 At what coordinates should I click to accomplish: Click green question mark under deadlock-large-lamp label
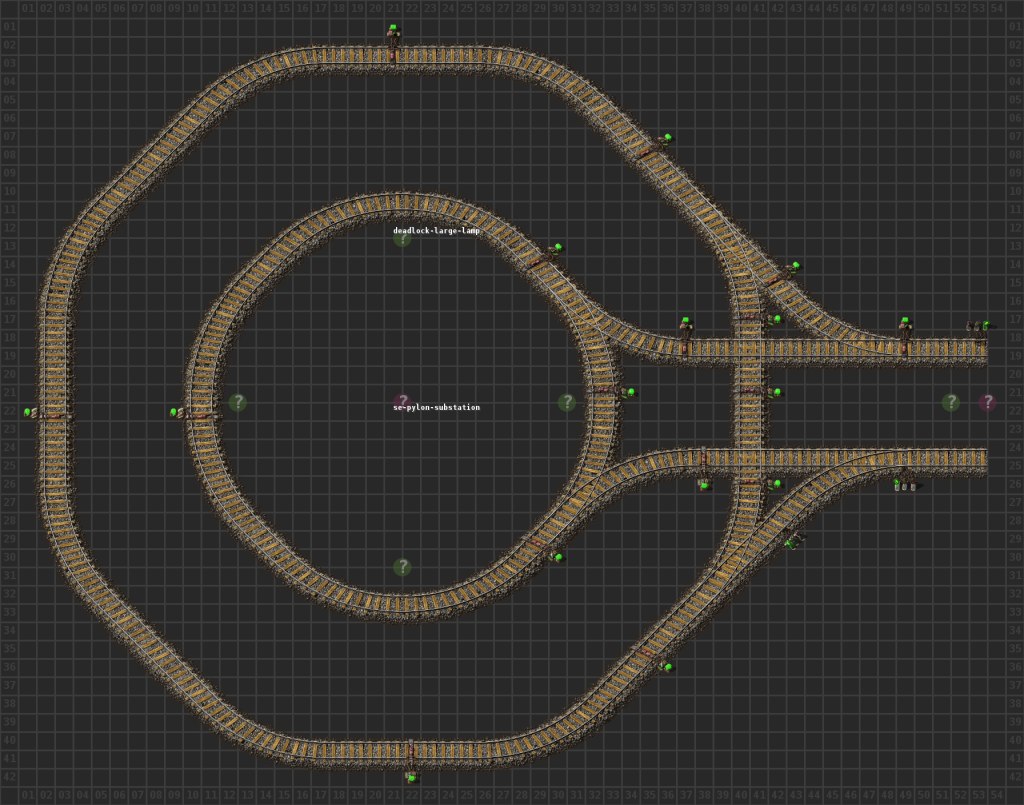[x=402, y=238]
